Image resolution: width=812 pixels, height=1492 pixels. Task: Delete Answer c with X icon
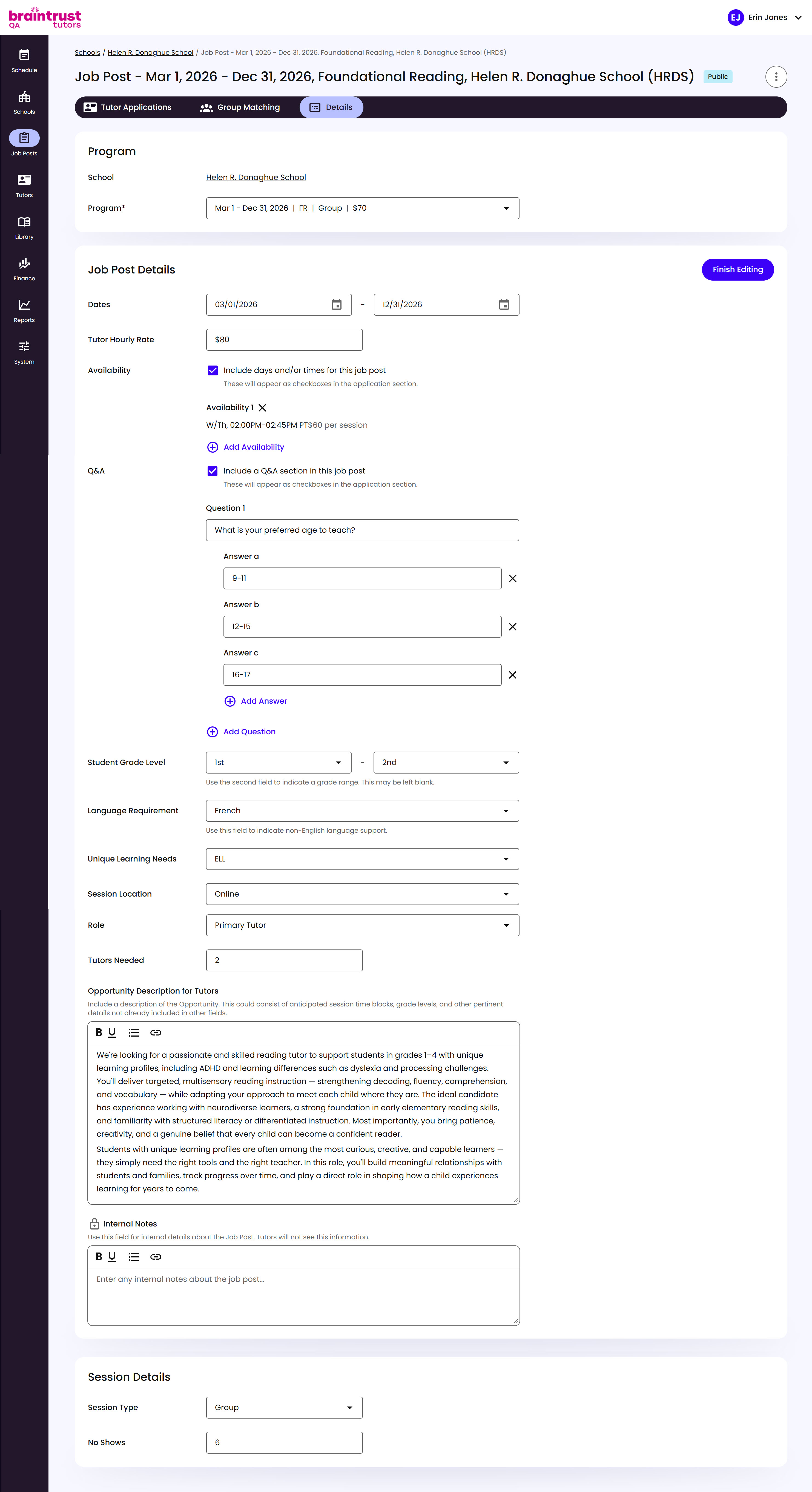(512, 675)
